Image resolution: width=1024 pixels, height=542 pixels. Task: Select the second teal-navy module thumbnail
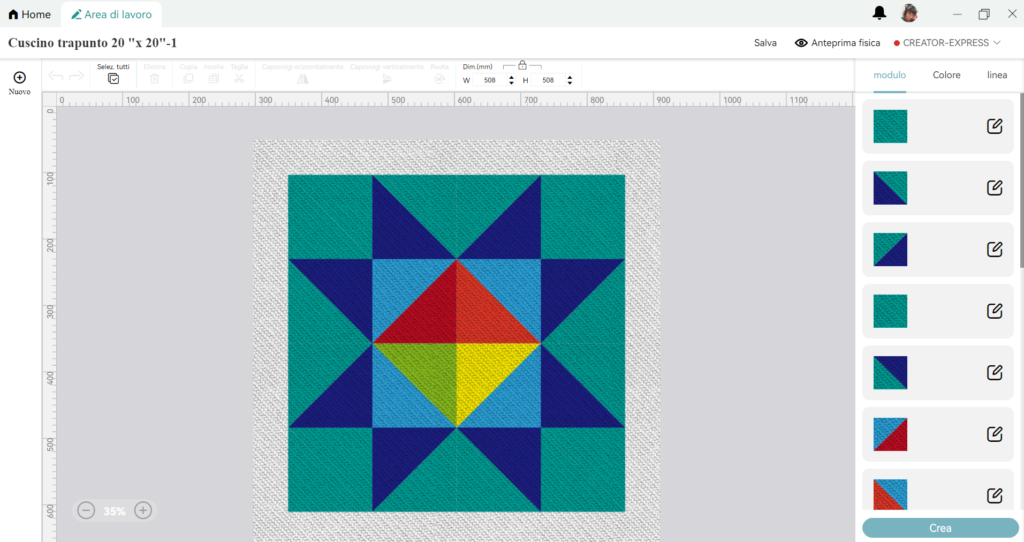tap(890, 249)
